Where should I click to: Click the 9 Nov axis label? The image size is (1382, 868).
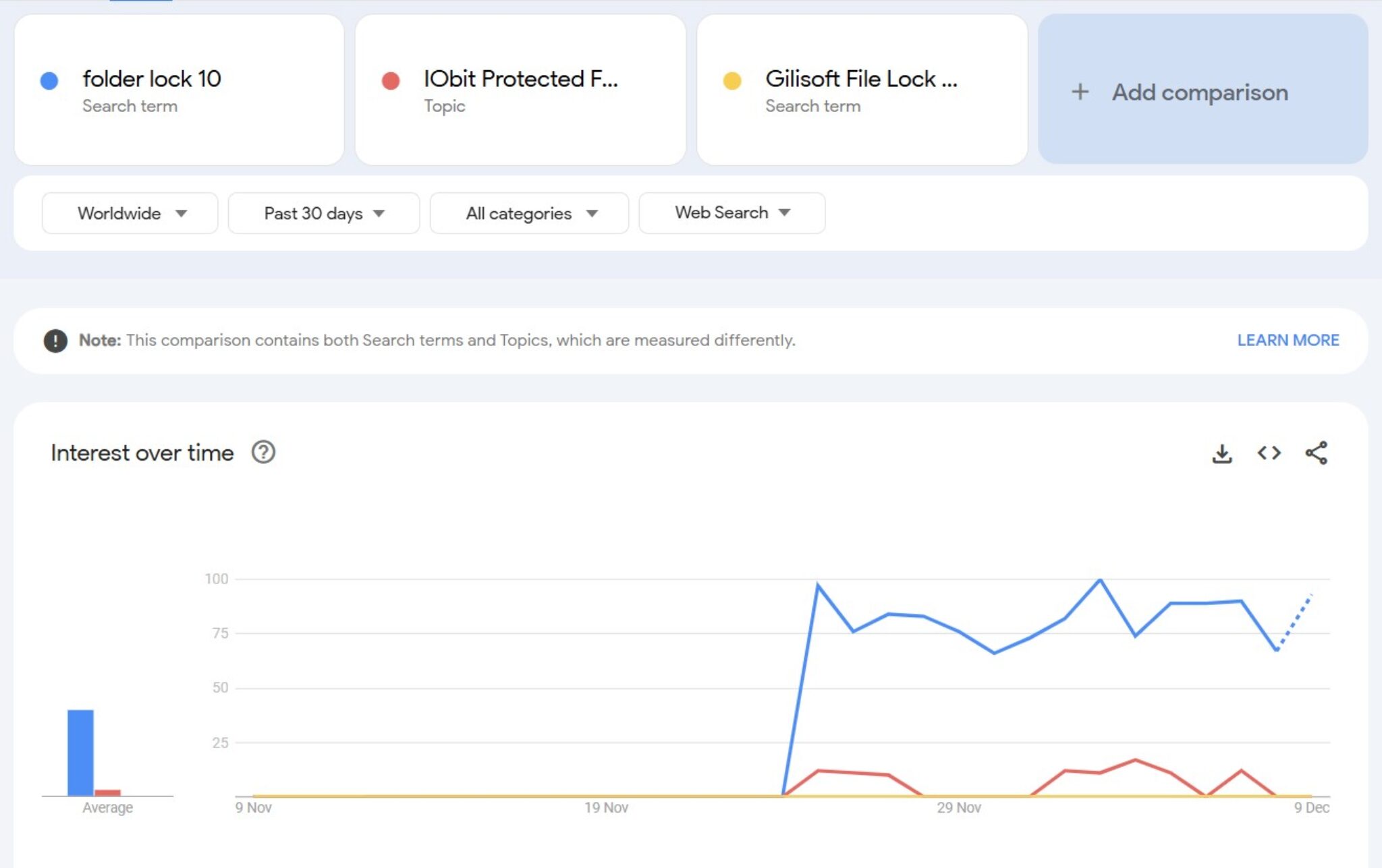[x=253, y=808]
